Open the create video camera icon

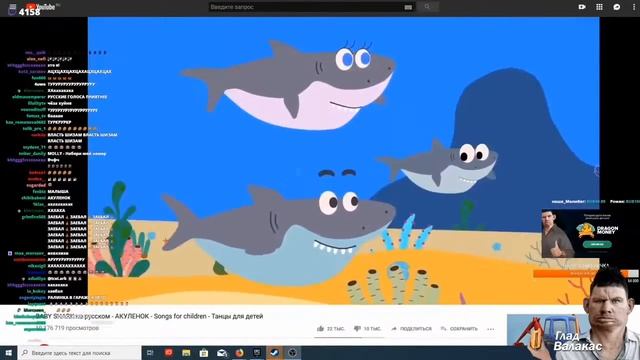582,7
